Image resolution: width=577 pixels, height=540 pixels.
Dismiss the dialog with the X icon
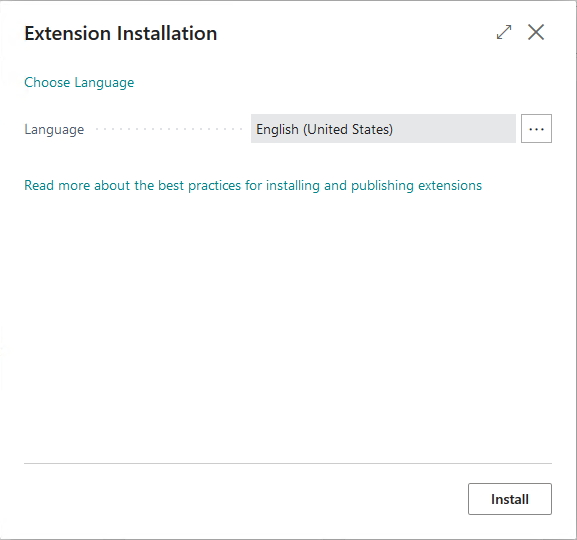pos(536,32)
